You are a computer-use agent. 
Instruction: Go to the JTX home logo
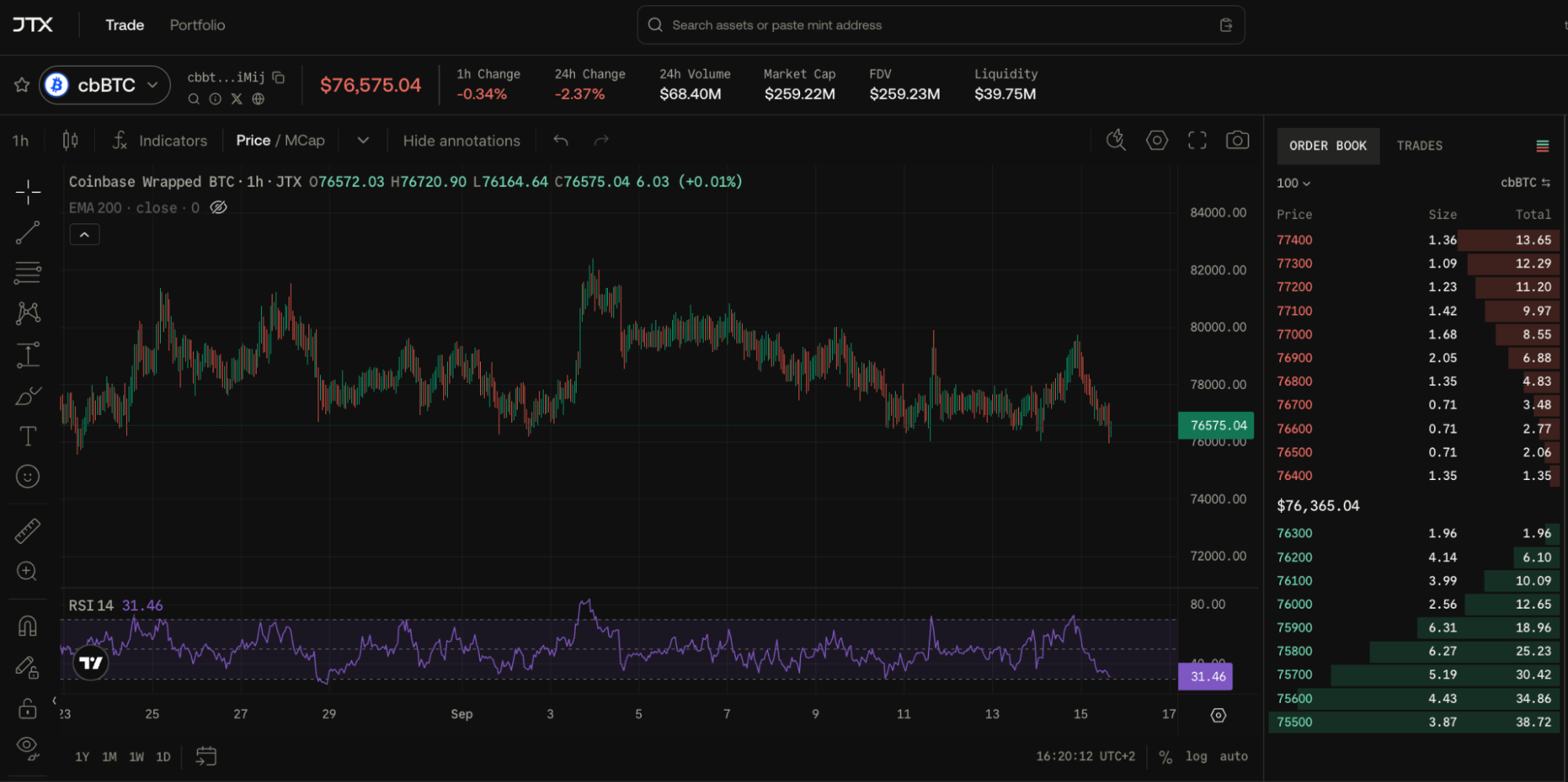(x=33, y=25)
